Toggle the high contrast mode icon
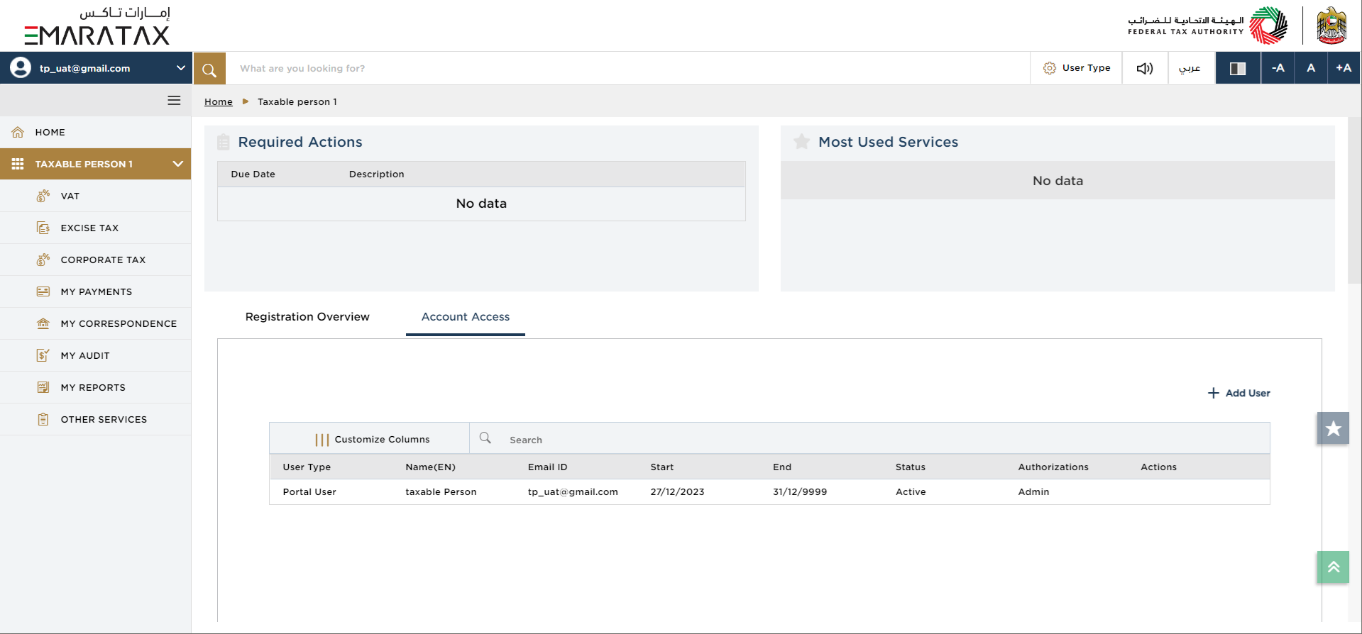 [x=1237, y=68]
